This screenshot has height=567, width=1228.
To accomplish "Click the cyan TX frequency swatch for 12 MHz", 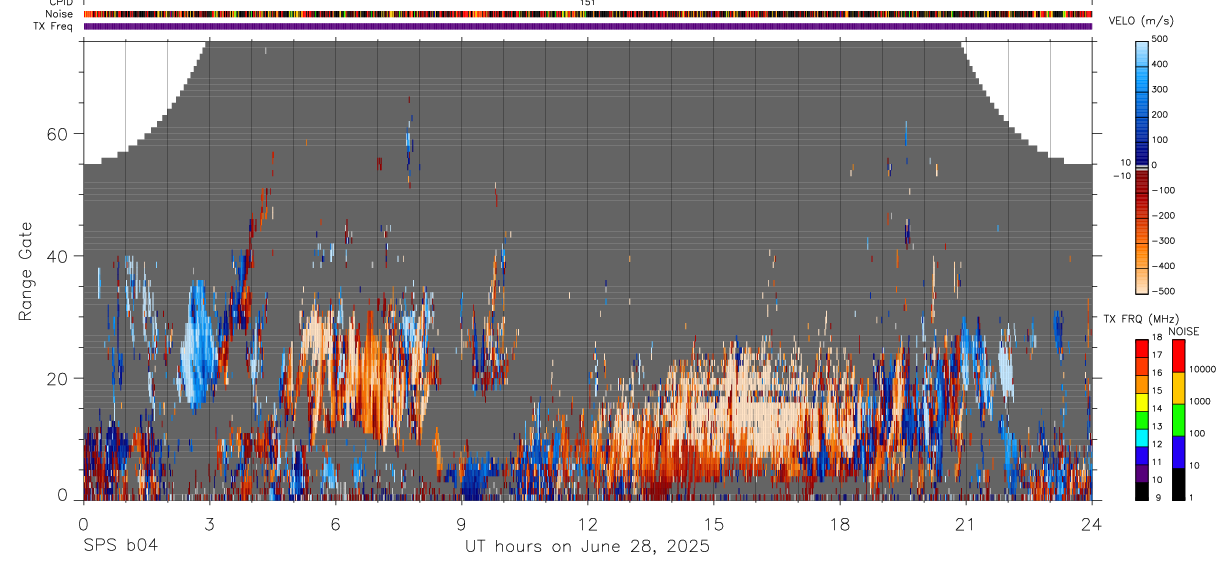I will pyautogui.click(x=1142, y=437).
